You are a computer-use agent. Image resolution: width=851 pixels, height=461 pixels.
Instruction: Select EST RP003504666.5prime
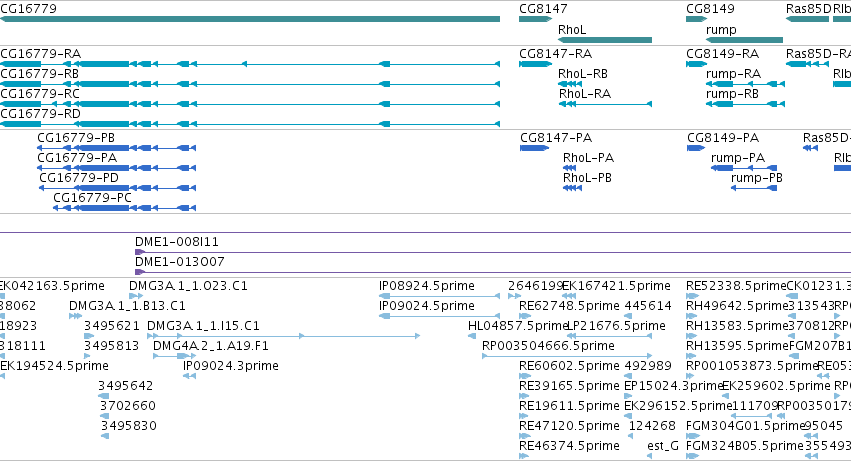pyautogui.click(x=567, y=356)
